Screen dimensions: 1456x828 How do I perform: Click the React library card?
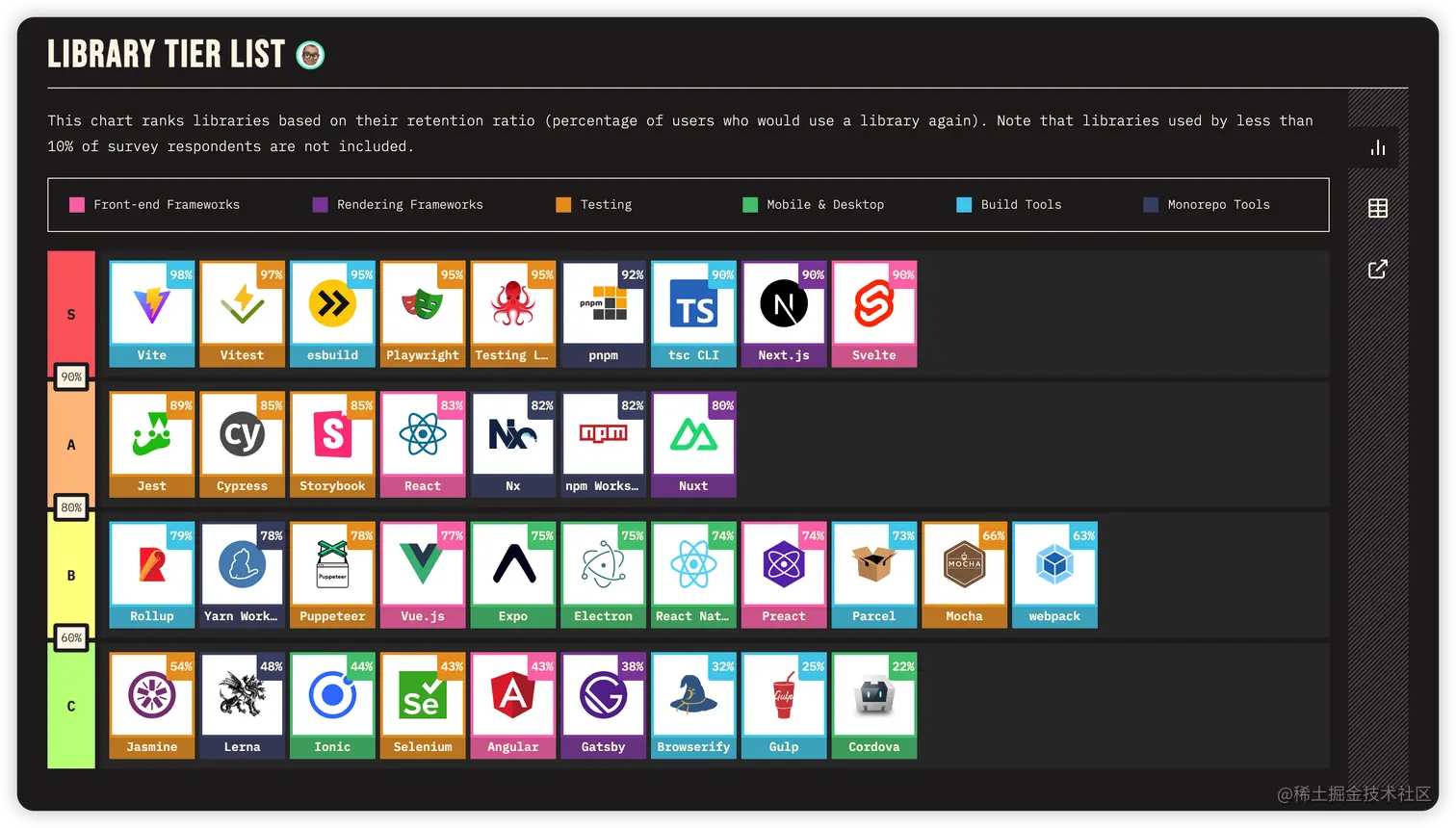[x=423, y=444]
